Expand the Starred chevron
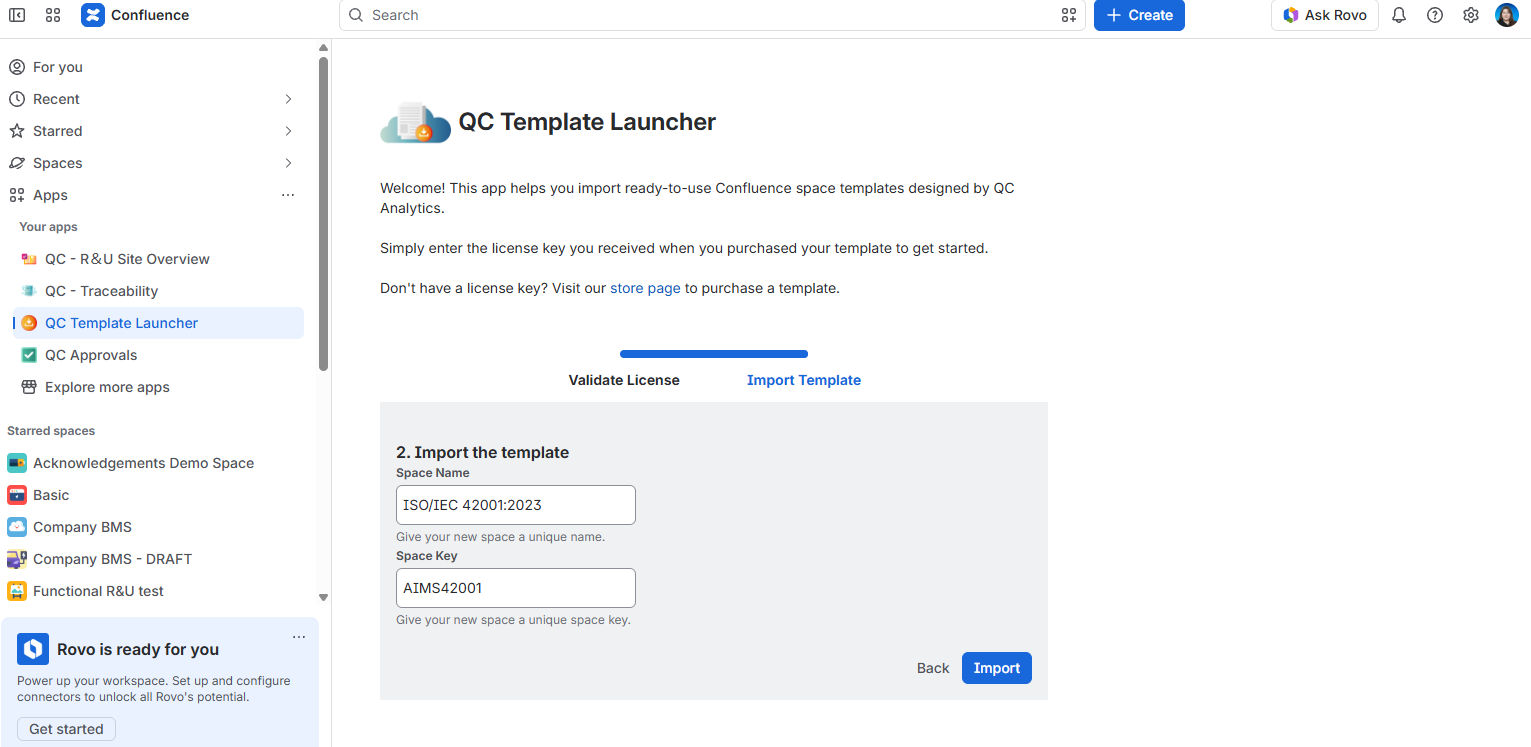 click(x=288, y=131)
